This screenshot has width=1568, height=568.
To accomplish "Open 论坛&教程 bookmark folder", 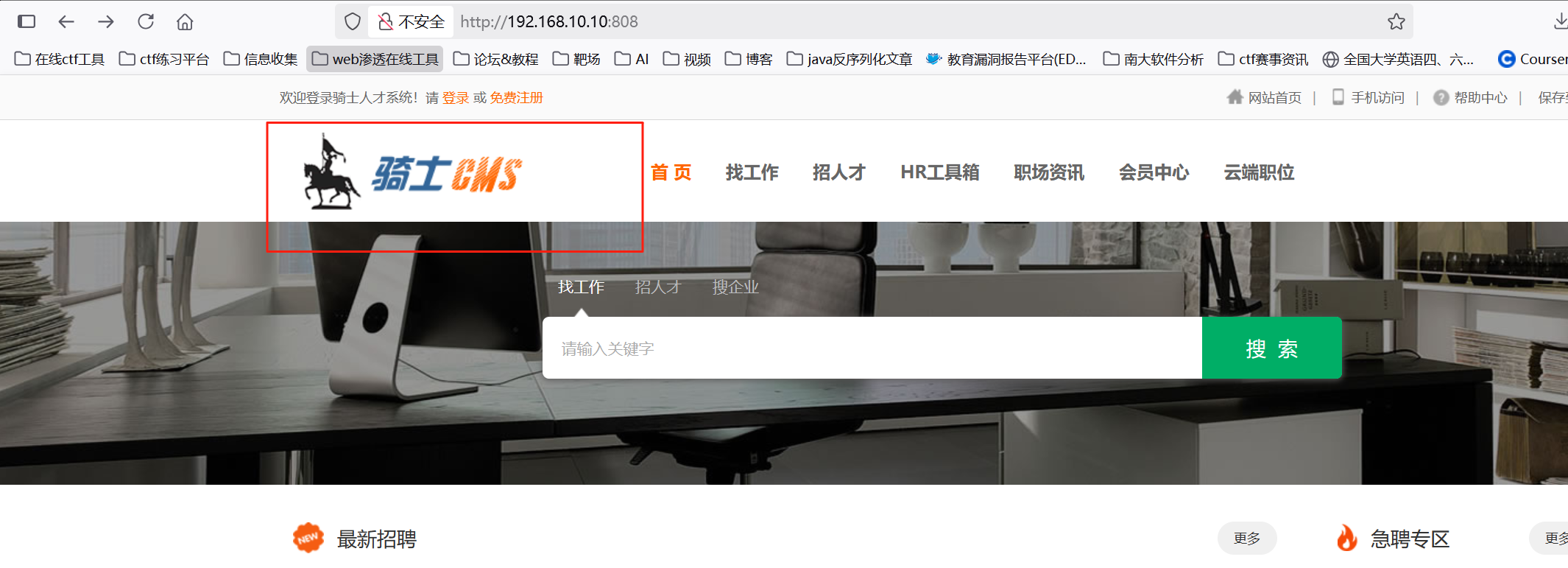I will 495,59.
